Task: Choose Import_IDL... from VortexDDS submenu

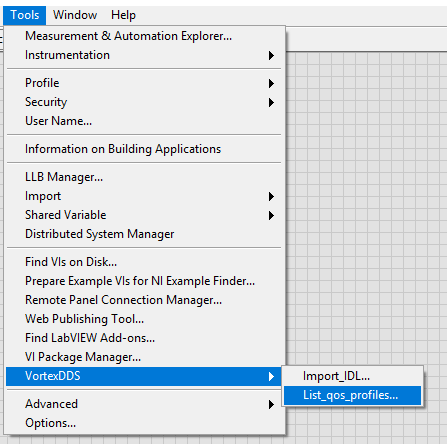Action: coord(353,376)
